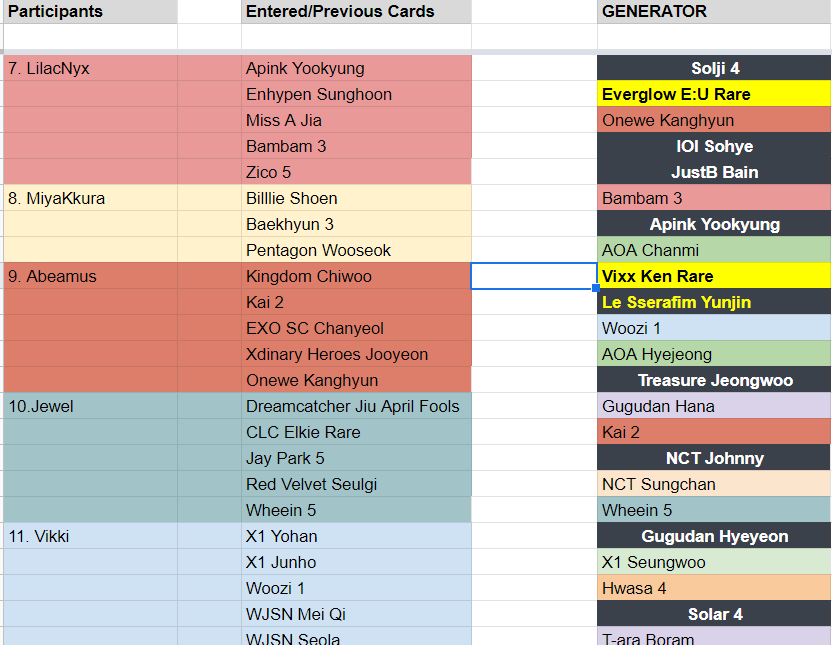Select the cell containing 7. LilacNyx
Image resolution: width=832 pixels, height=645 pixels.
point(90,68)
